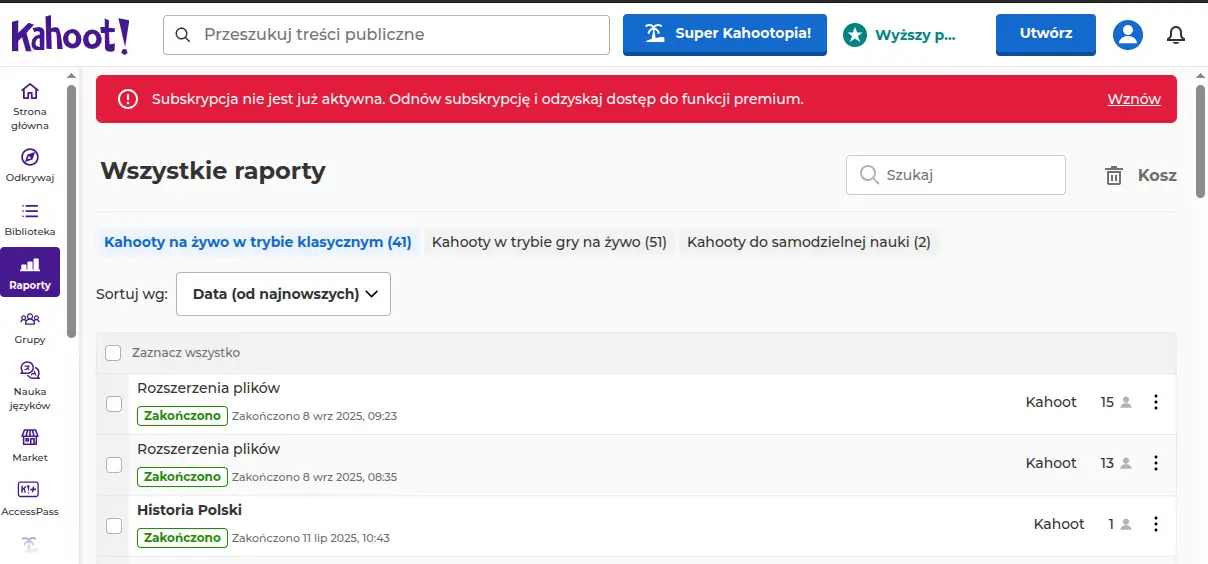Focus the Szukaj reports search field
The height and width of the screenshot is (564, 1208).
pos(956,175)
